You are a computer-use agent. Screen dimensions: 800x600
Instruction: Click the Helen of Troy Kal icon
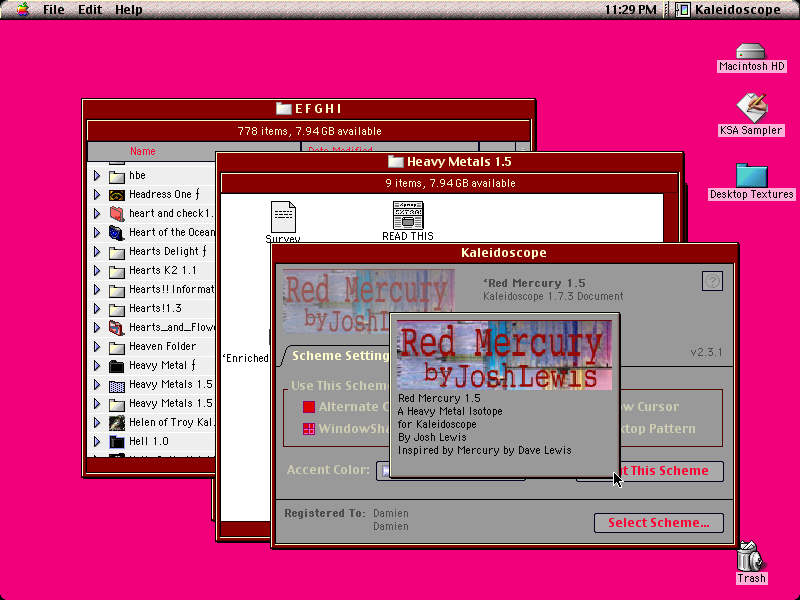[117, 422]
